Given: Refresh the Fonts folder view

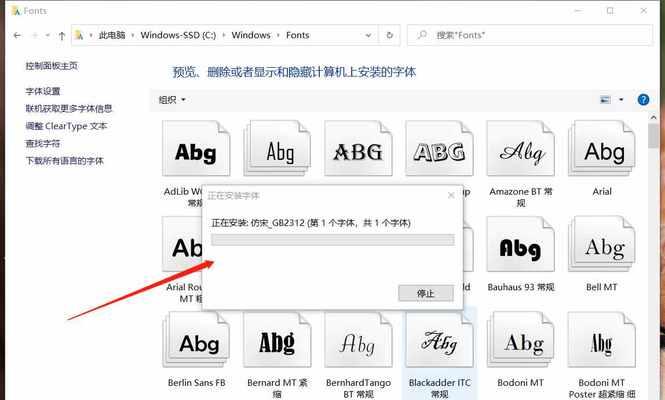Looking at the screenshot, I should (x=389, y=36).
